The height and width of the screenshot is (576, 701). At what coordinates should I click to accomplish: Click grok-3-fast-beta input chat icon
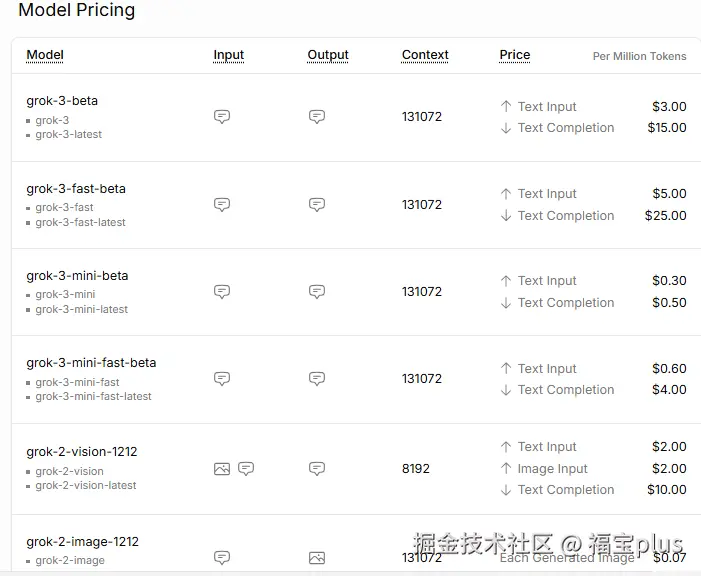click(222, 205)
